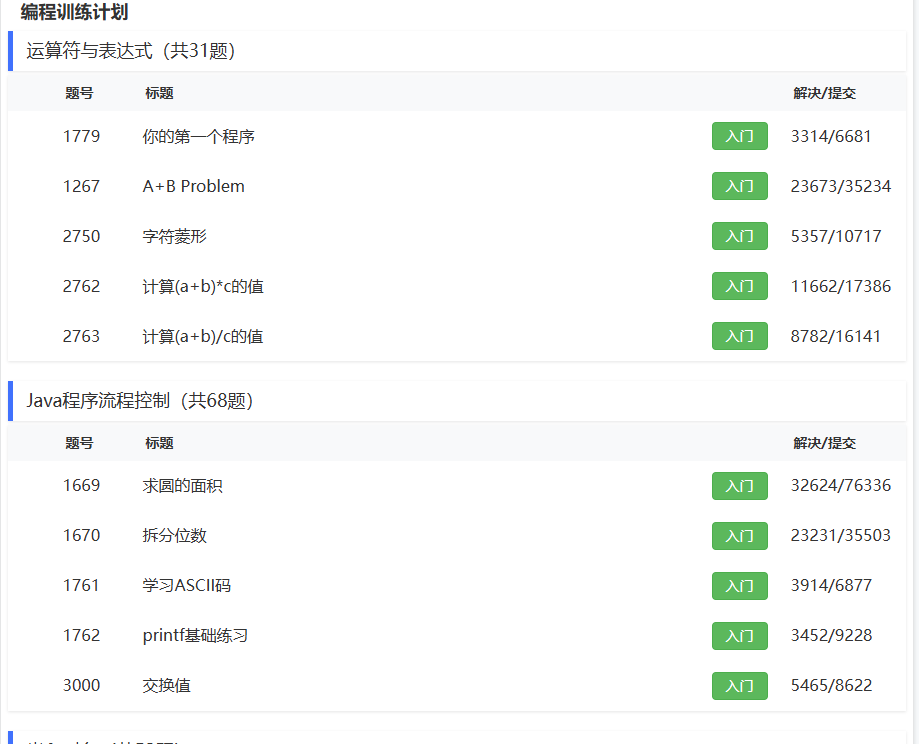
Task: Open problem titled 字符菱形
Action: [175, 236]
